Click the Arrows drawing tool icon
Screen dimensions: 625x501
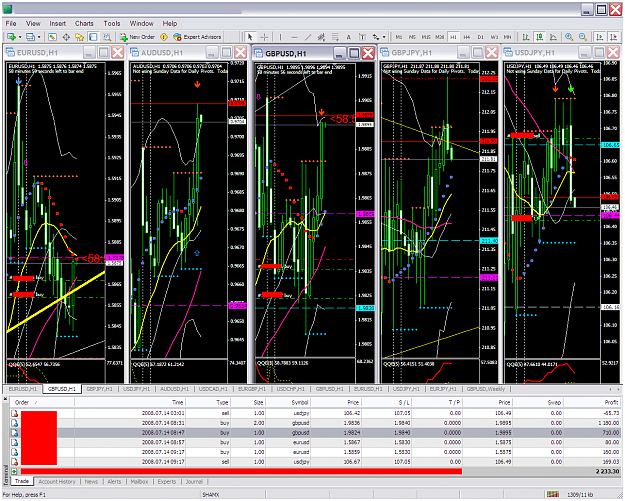[x=376, y=37]
